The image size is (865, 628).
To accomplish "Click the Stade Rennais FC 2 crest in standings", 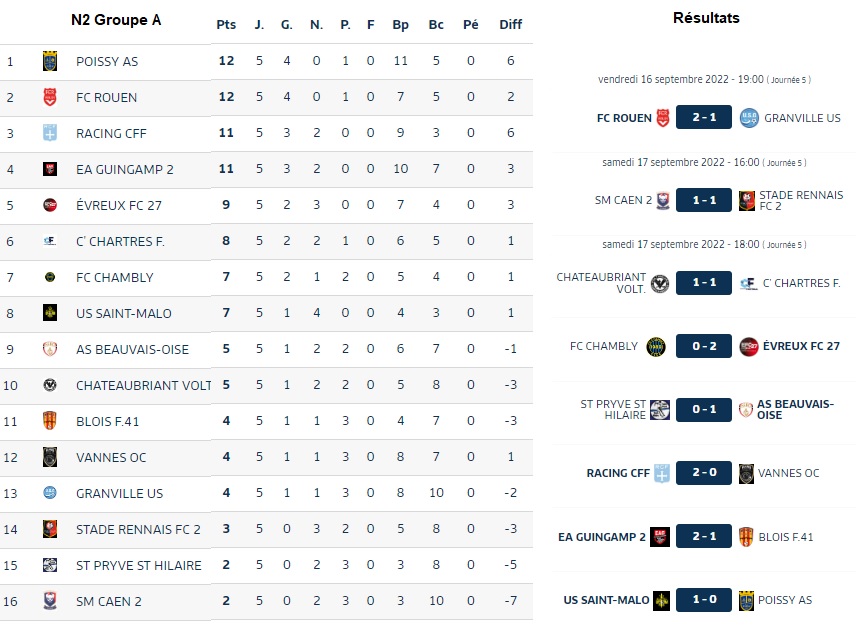I will tap(50, 529).
